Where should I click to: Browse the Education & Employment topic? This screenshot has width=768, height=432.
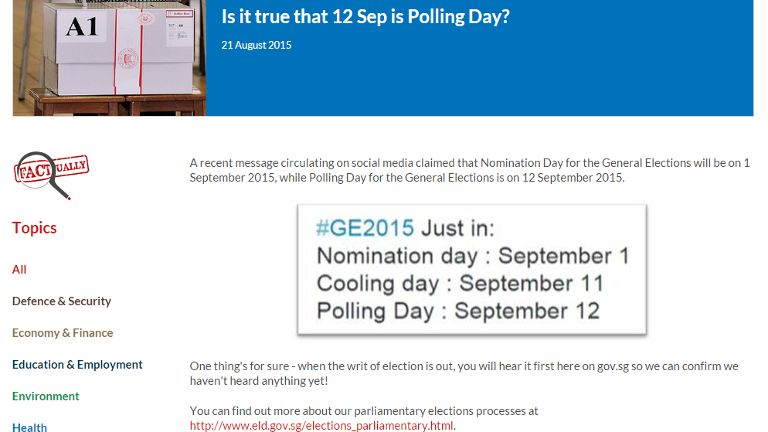coord(77,365)
